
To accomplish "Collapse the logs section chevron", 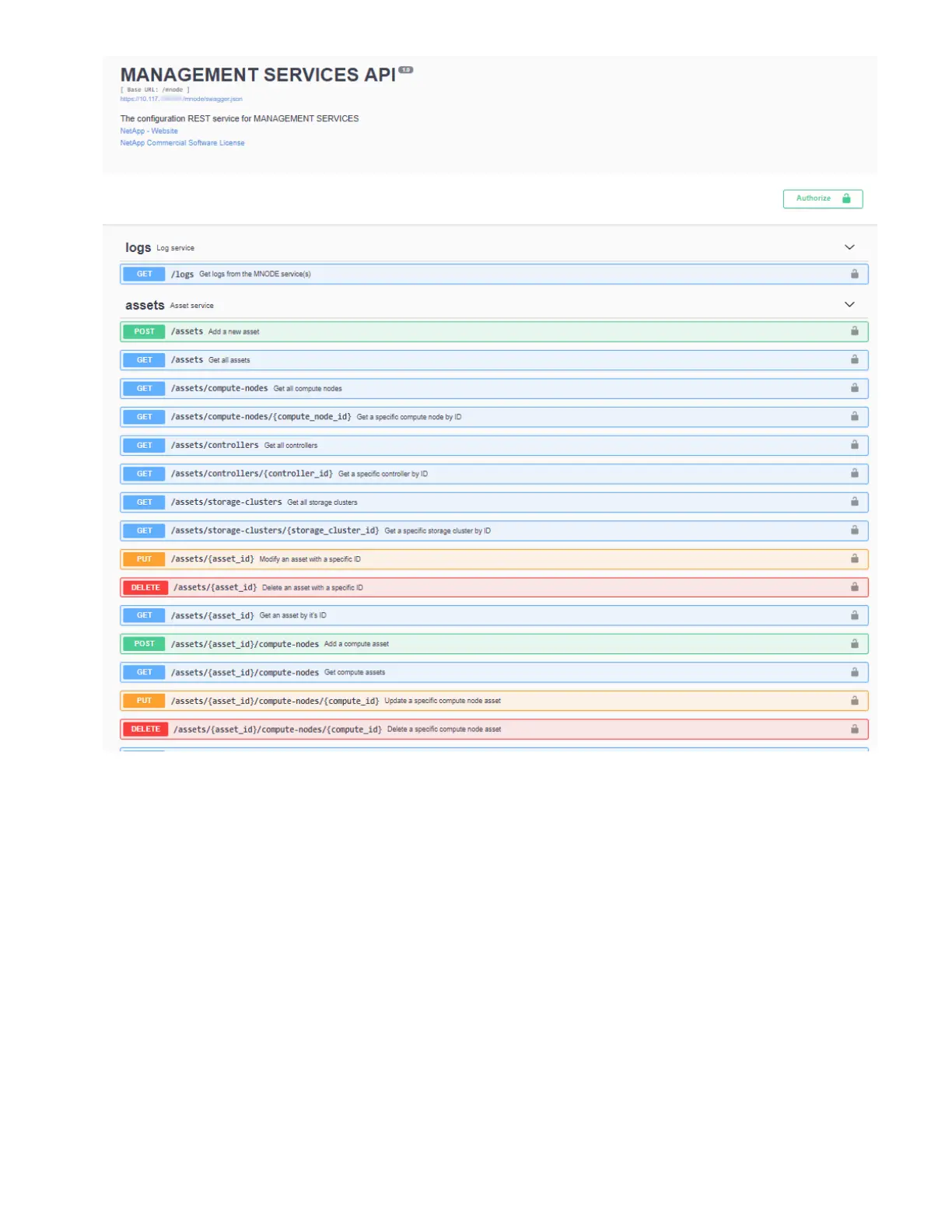I will point(849,247).
